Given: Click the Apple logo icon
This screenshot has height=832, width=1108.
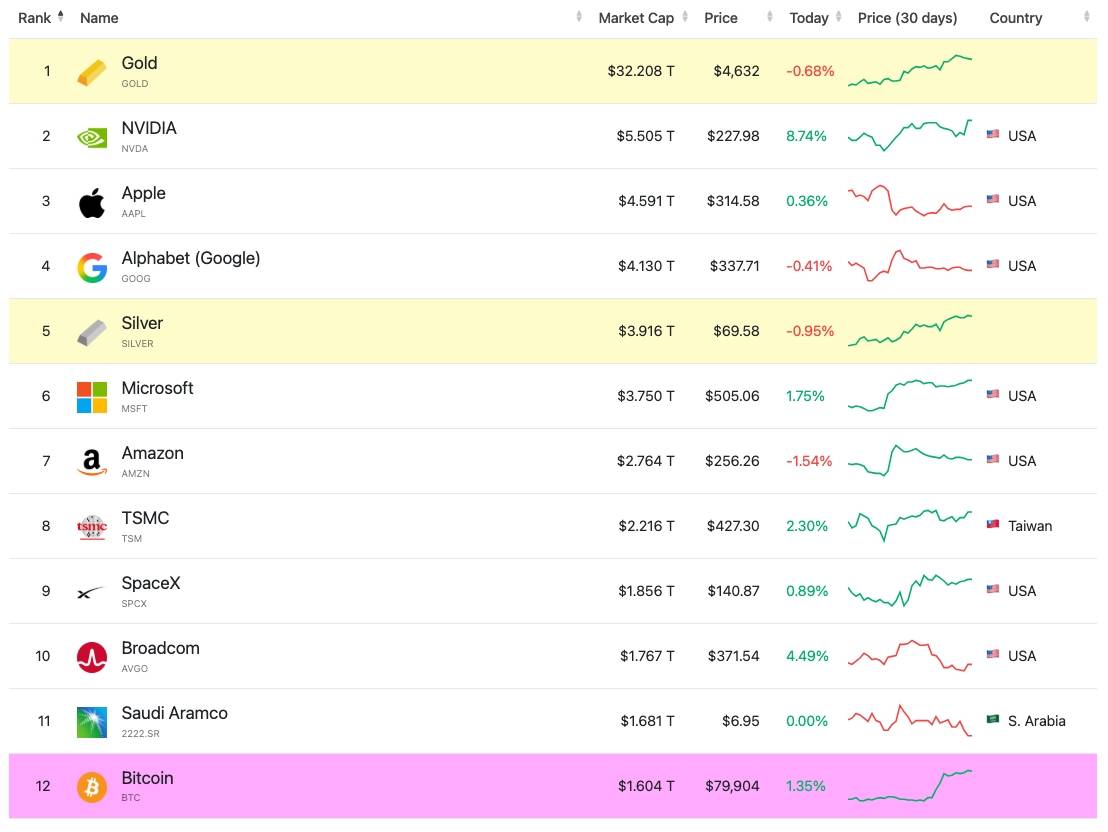Looking at the screenshot, I should point(92,203).
